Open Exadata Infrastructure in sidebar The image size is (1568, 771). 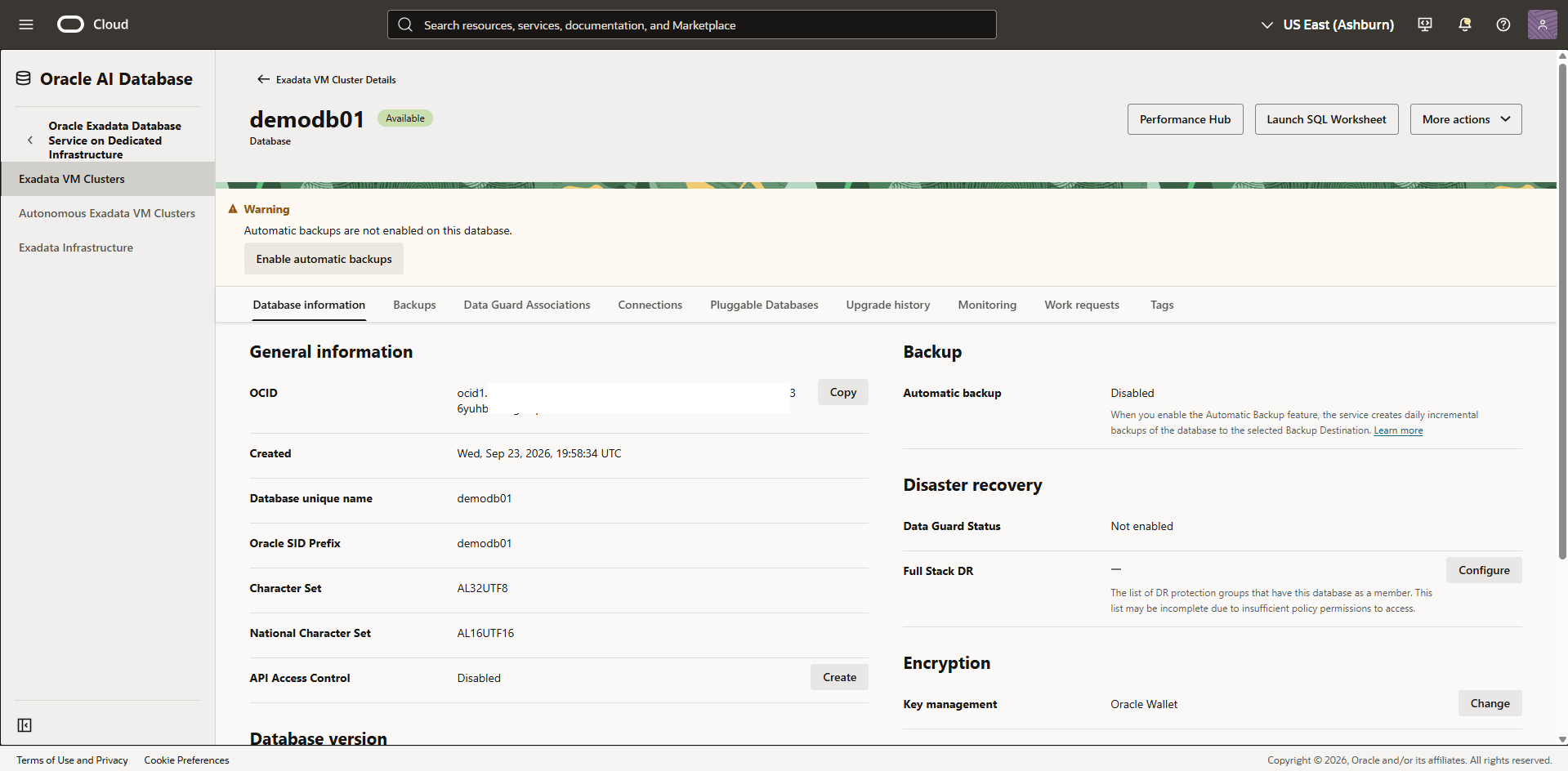click(76, 247)
